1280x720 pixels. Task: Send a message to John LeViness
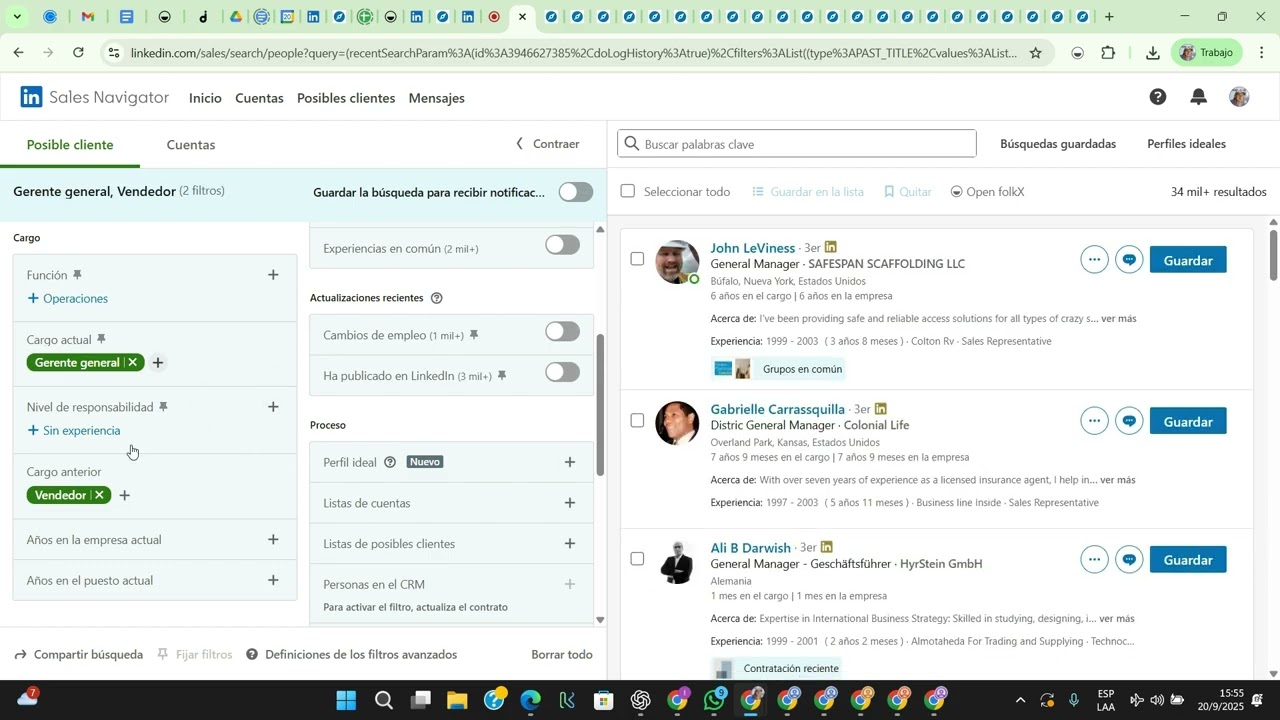tap(1130, 260)
